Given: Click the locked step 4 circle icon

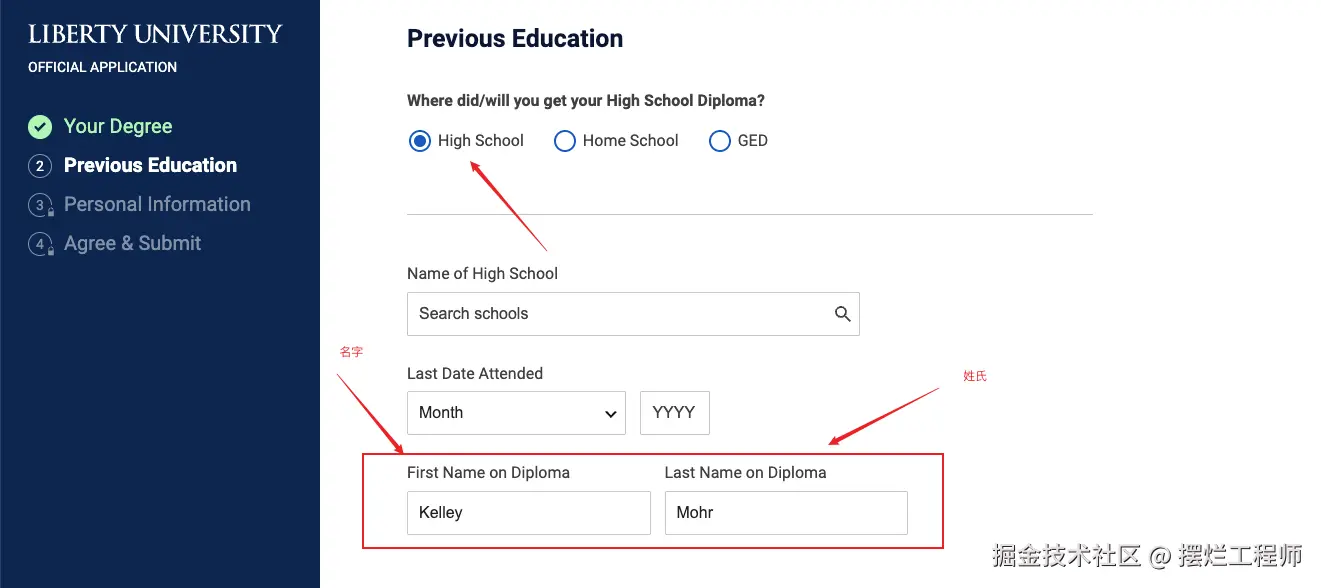Looking at the screenshot, I should (40, 244).
